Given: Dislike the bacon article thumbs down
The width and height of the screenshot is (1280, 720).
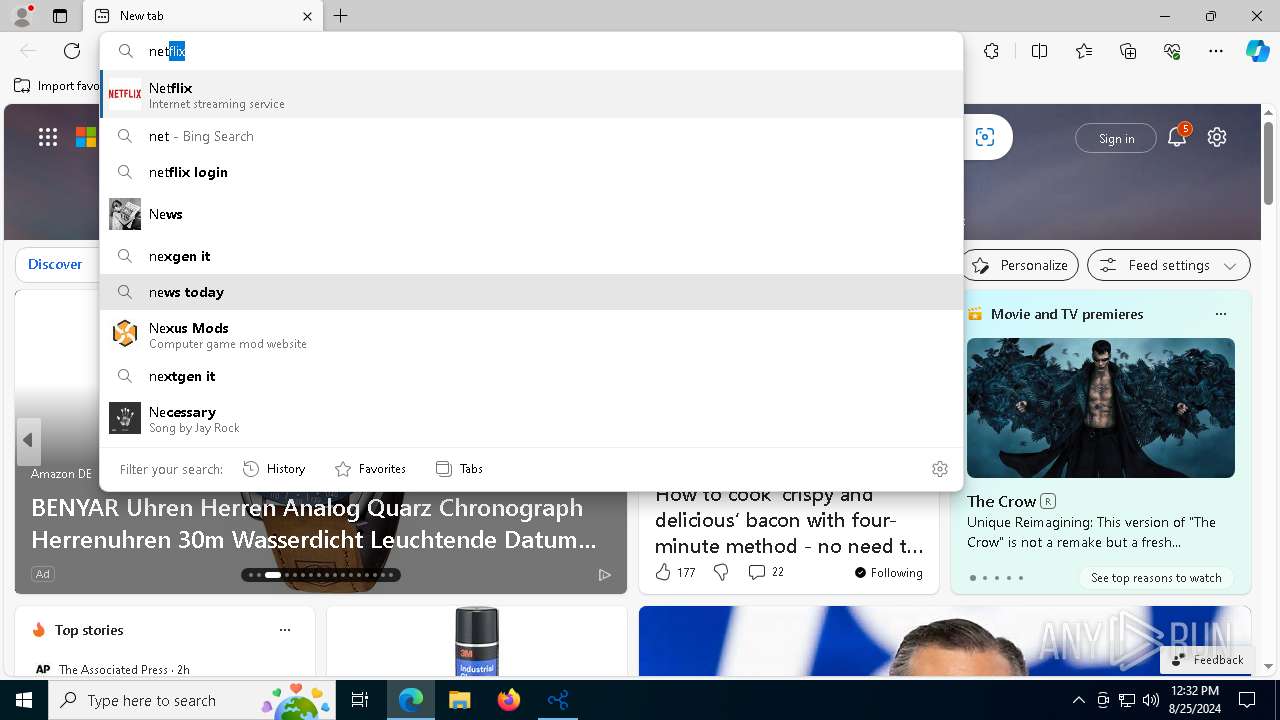Looking at the screenshot, I should click(721, 572).
